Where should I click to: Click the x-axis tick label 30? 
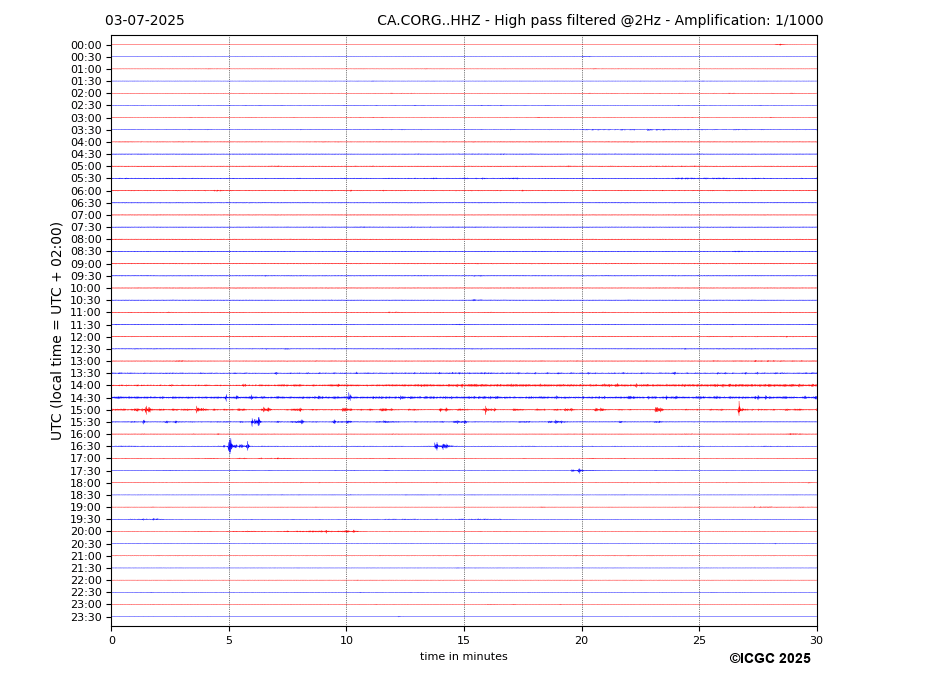(x=816, y=640)
